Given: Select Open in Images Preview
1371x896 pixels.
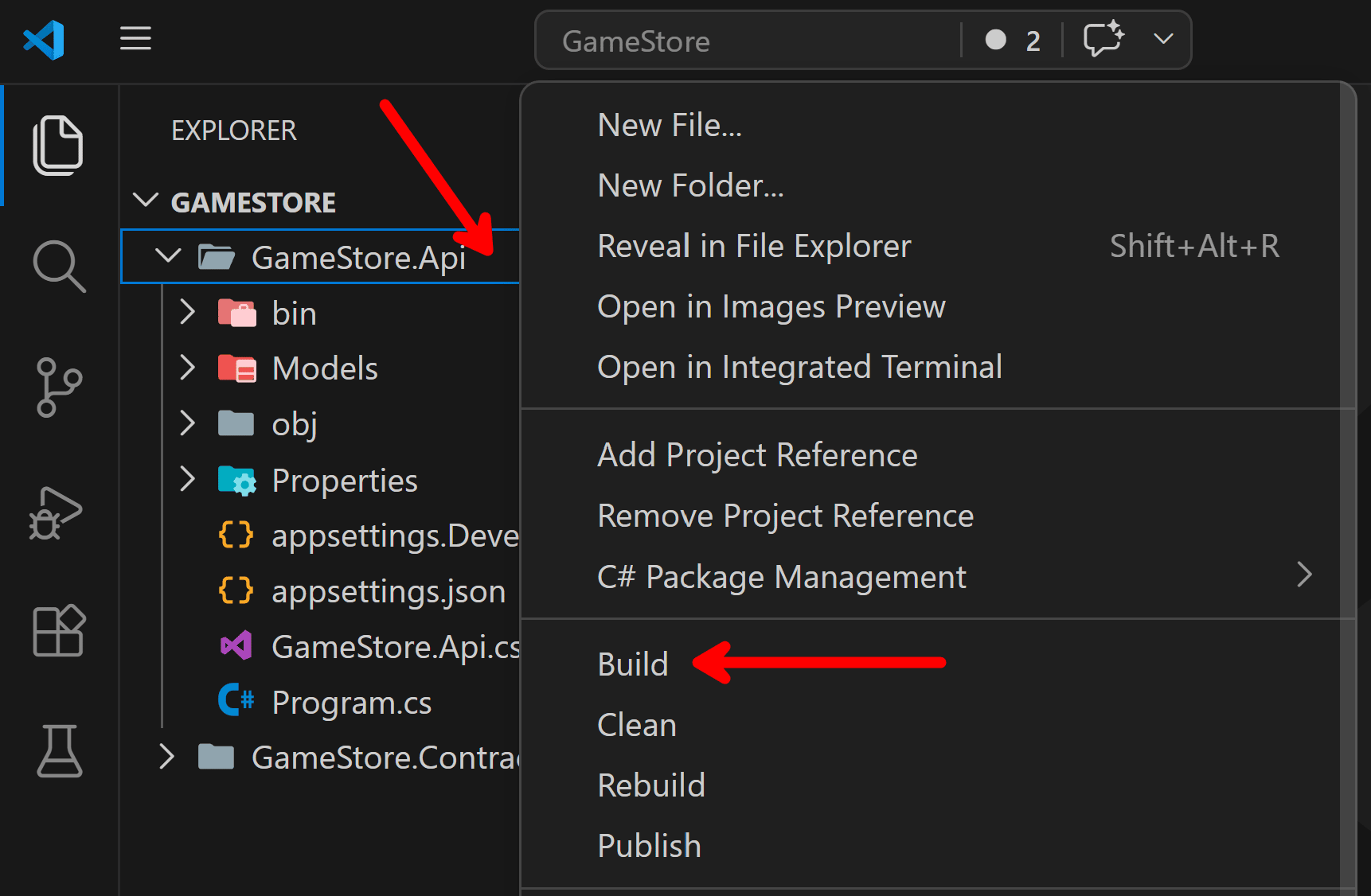Looking at the screenshot, I should (771, 306).
